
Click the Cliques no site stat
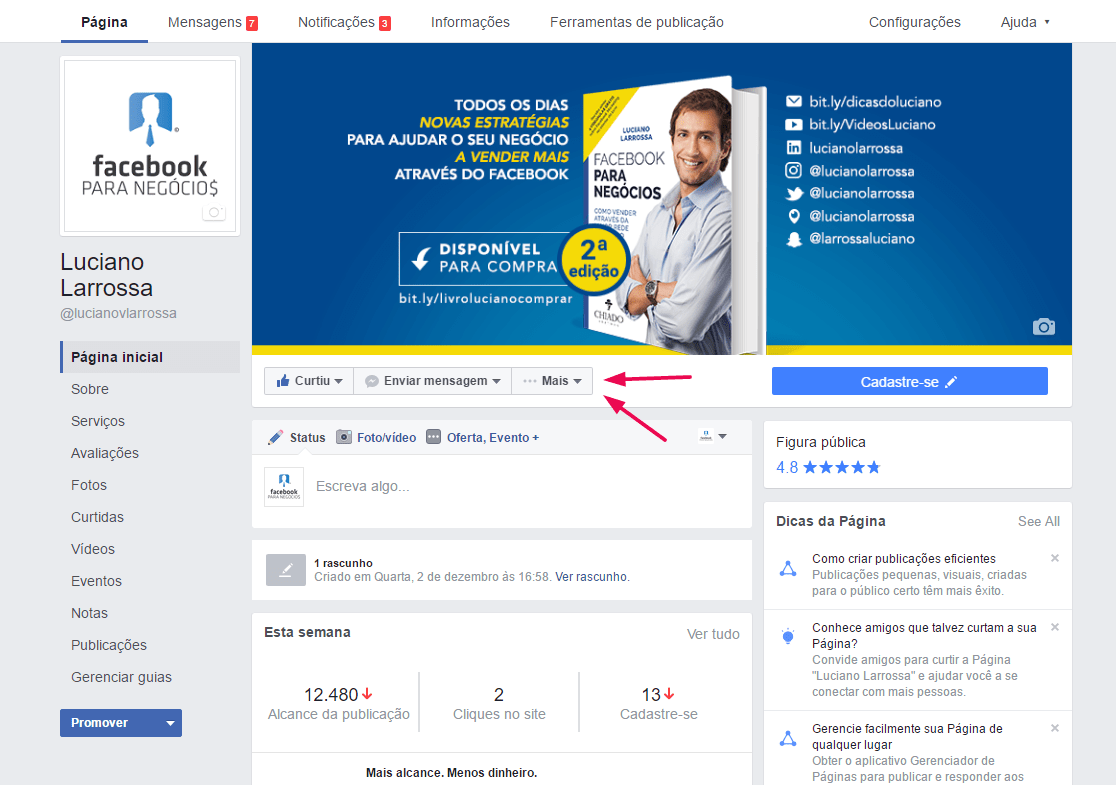[499, 703]
